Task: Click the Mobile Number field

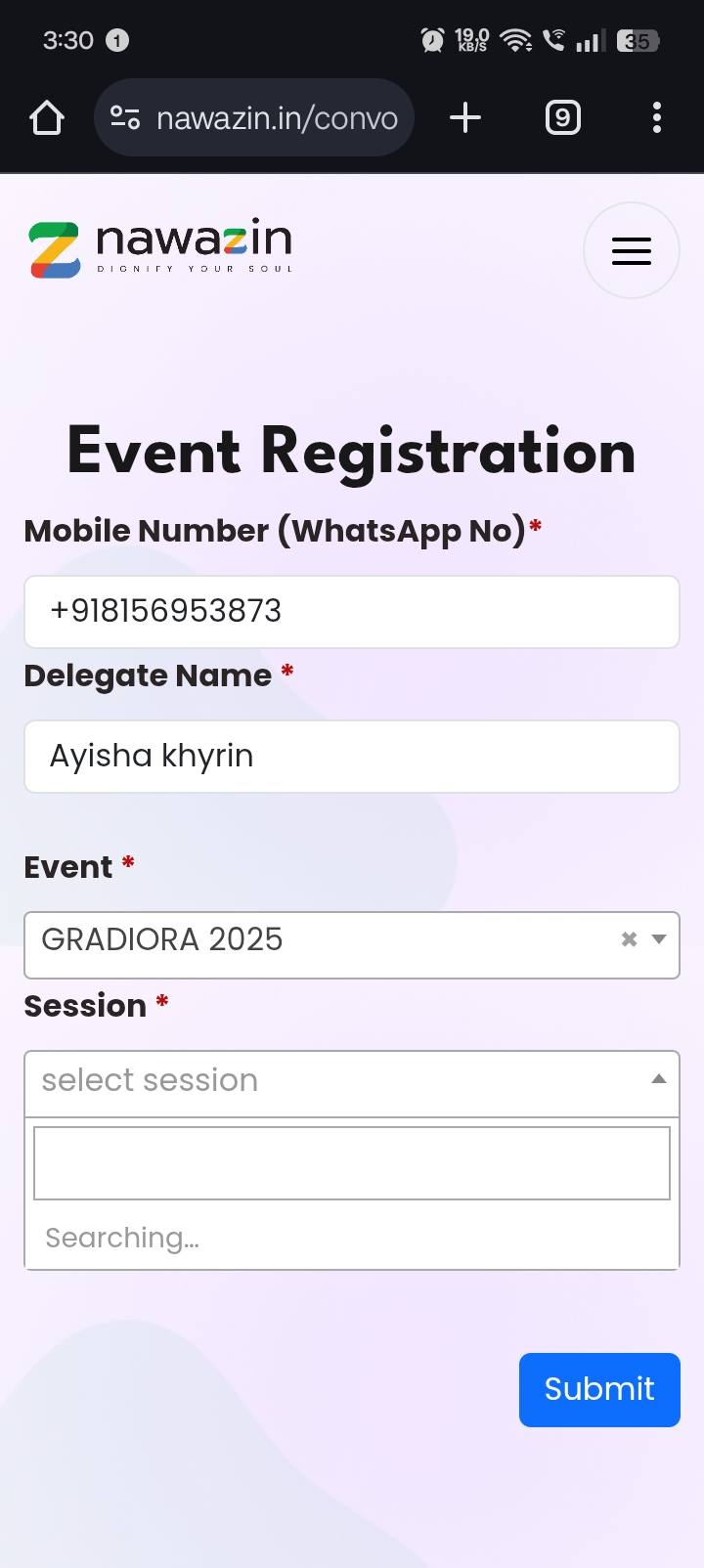Action: pos(352,612)
